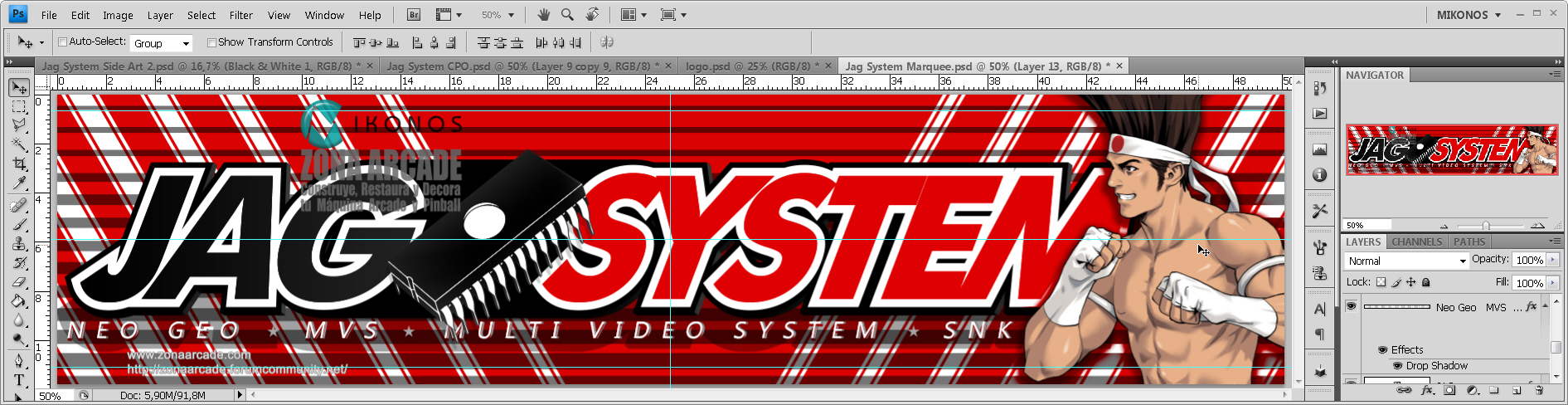The image size is (1568, 405).
Task: Open the Group auto-select dropdown
Action: pyautogui.click(x=162, y=43)
